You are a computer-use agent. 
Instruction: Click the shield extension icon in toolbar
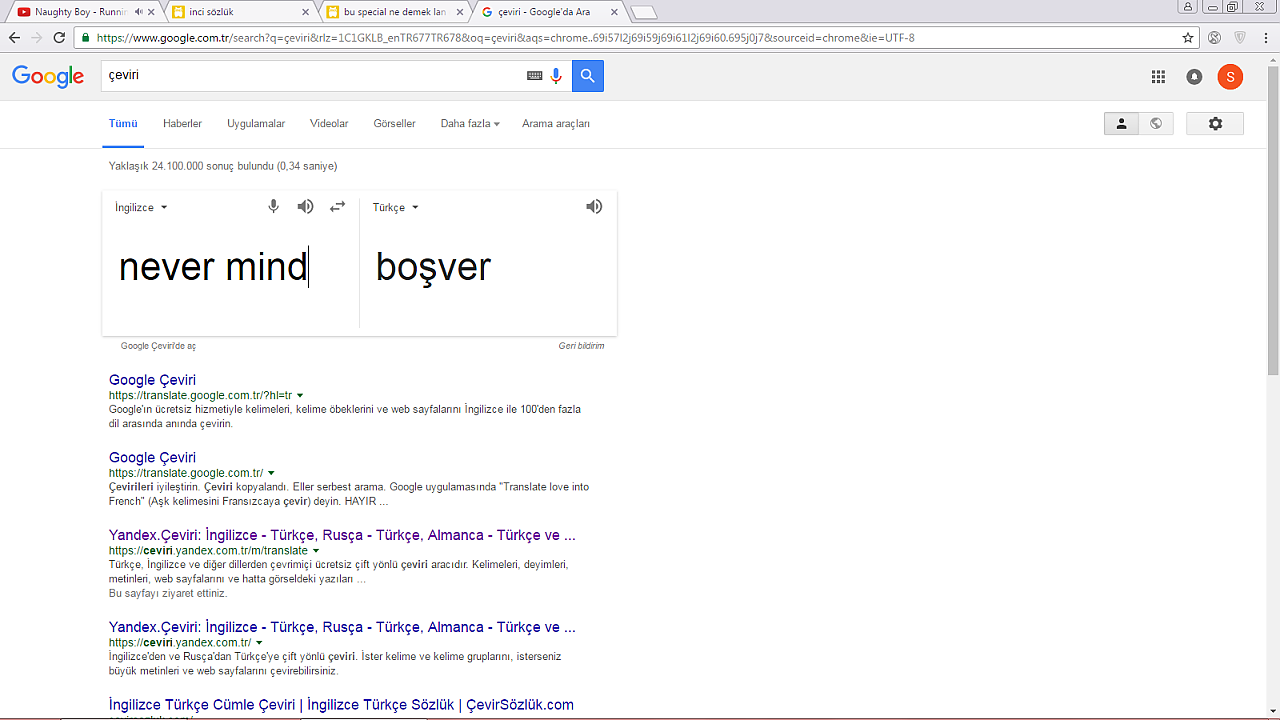point(1240,38)
